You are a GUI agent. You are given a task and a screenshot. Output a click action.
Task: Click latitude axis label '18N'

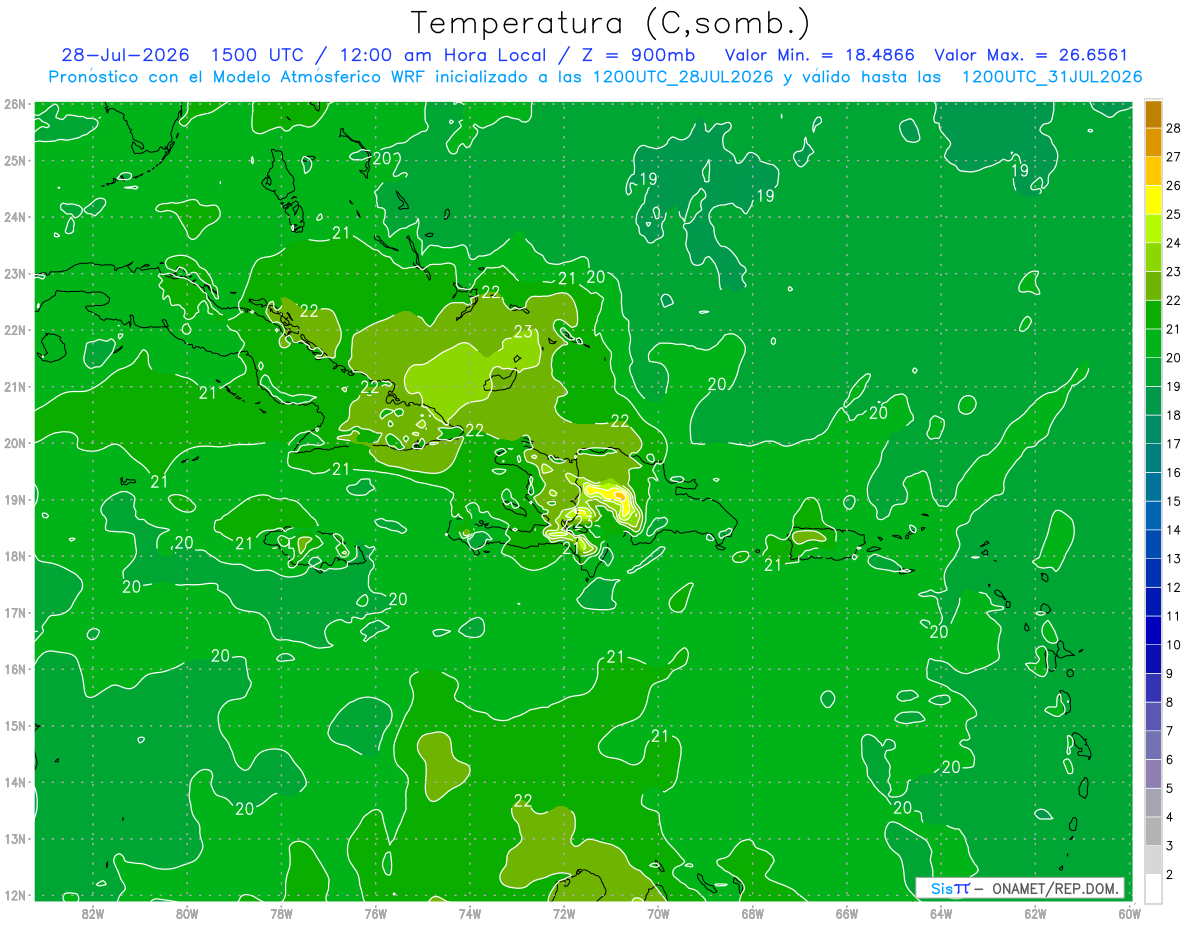click(x=14, y=556)
